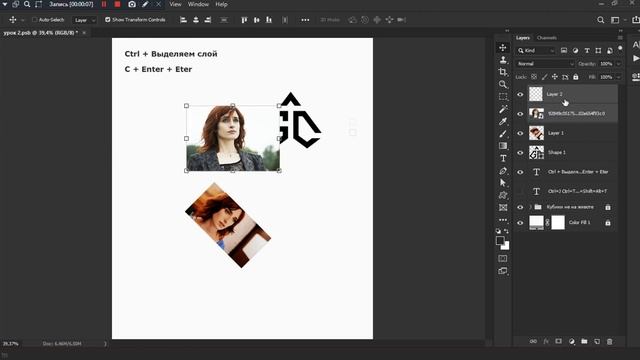Open the Fill slider dropdown arrow
This screenshot has width=640, height=360.
[x=619, y=77]
